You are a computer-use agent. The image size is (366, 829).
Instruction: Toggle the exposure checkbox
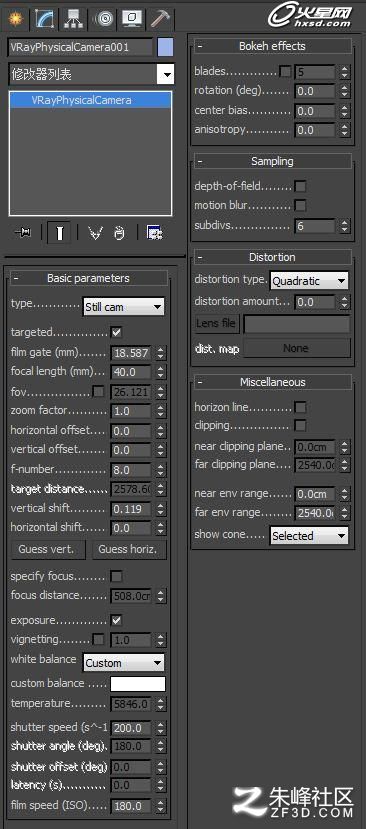click(116, 620)
